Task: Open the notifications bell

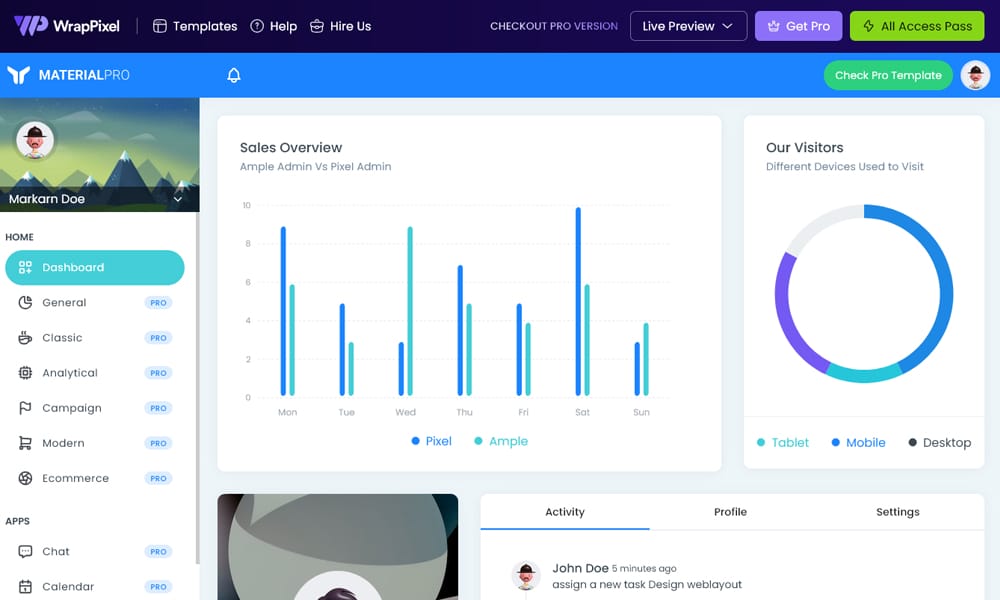Action: pyautogui.click(x=234, y=75)
